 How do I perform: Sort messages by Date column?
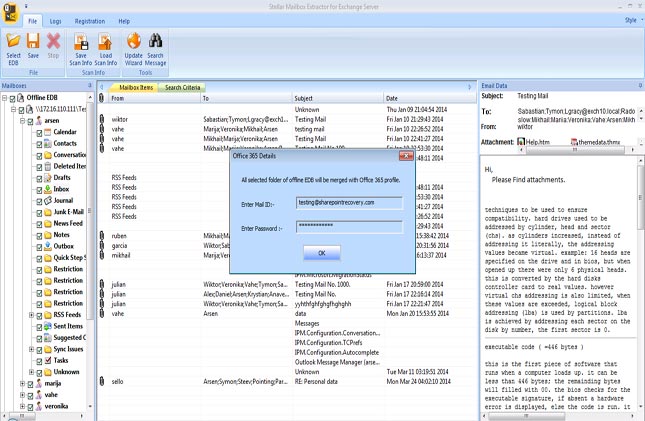pyautogui.click(x=429, y=98)
